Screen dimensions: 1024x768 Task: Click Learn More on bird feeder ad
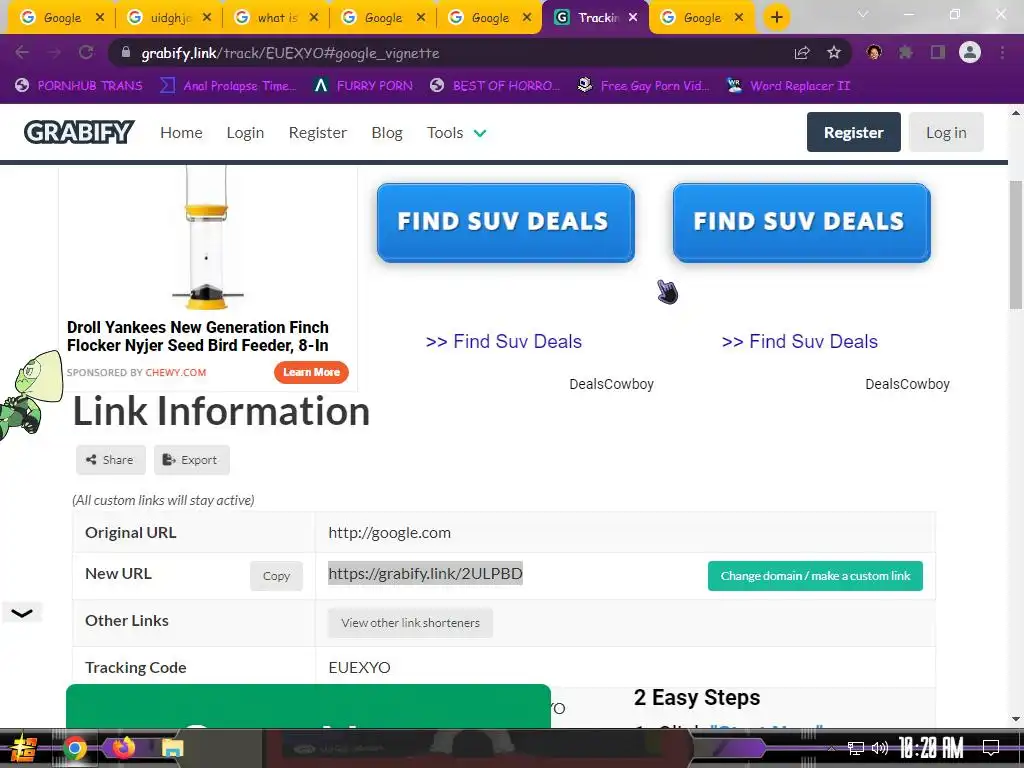(311, 372)
